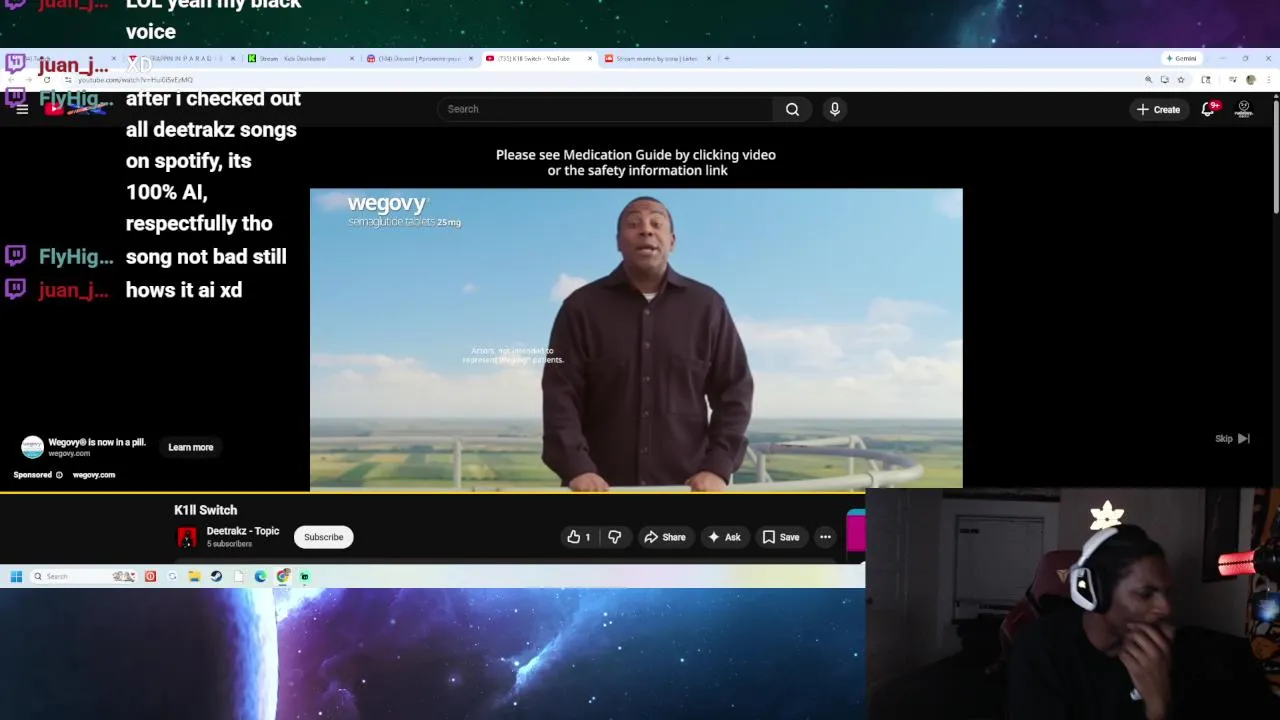Open Steam from the taskbar

[216, 576]
